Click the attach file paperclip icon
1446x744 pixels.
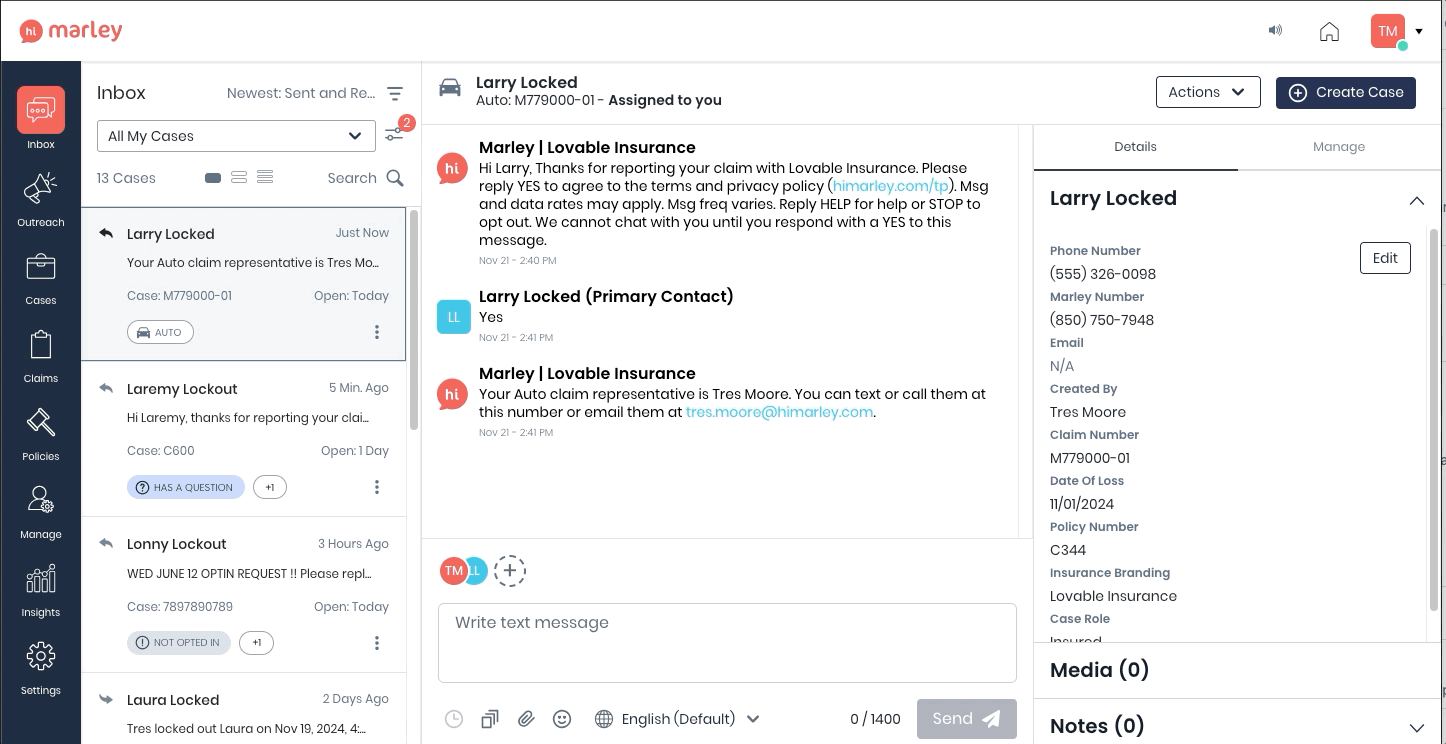[x=526, y=719]
